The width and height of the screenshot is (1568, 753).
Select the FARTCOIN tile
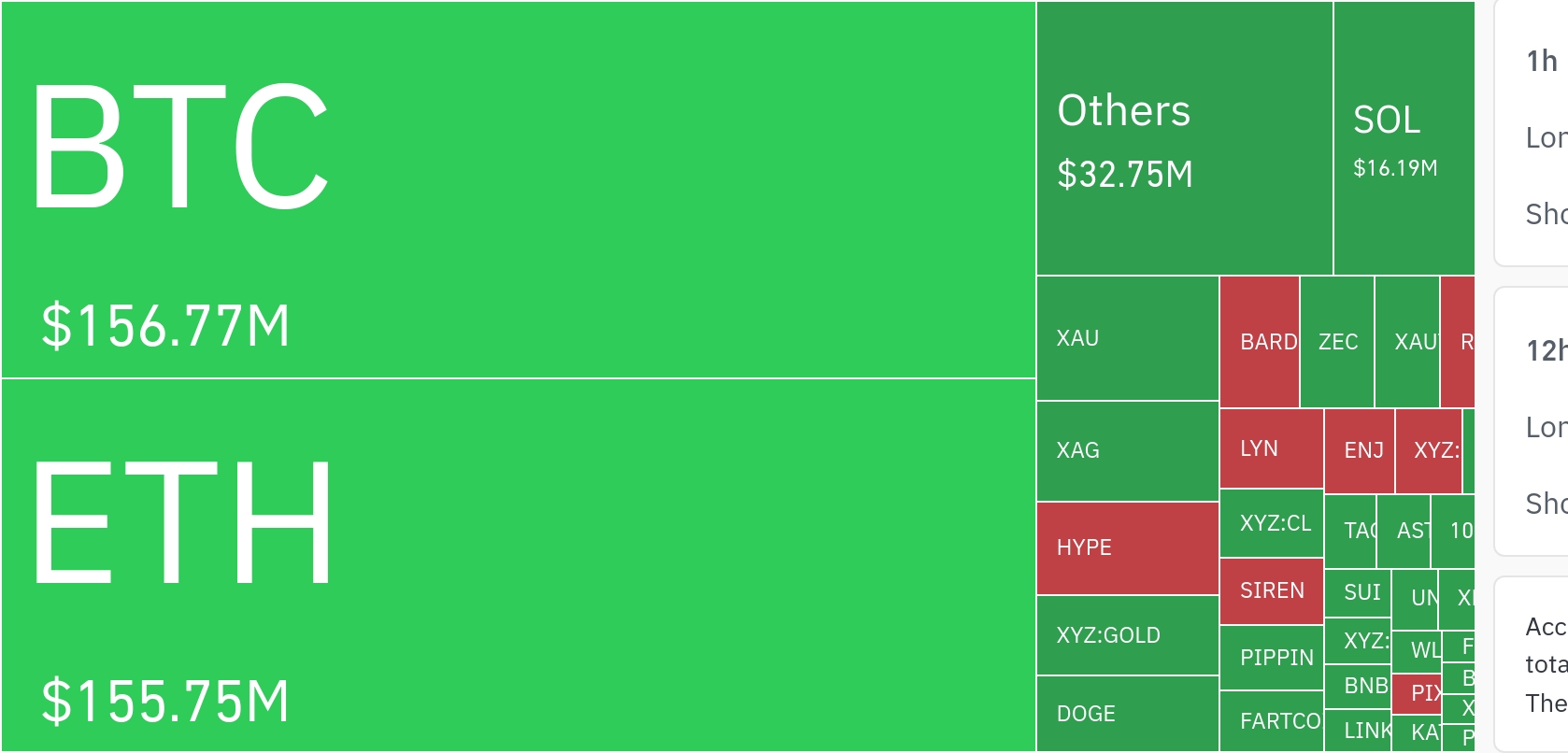click(x=1272, y=721)
